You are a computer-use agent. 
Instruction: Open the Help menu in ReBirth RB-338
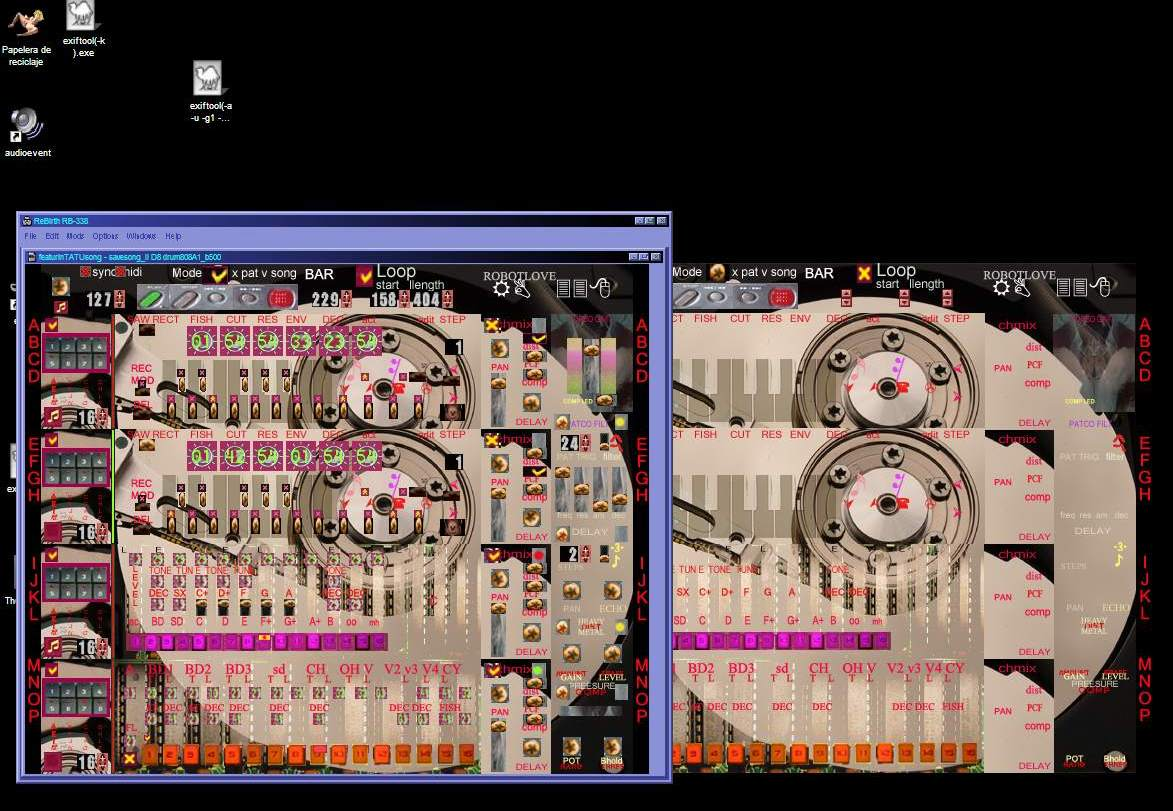pos(173,236)
